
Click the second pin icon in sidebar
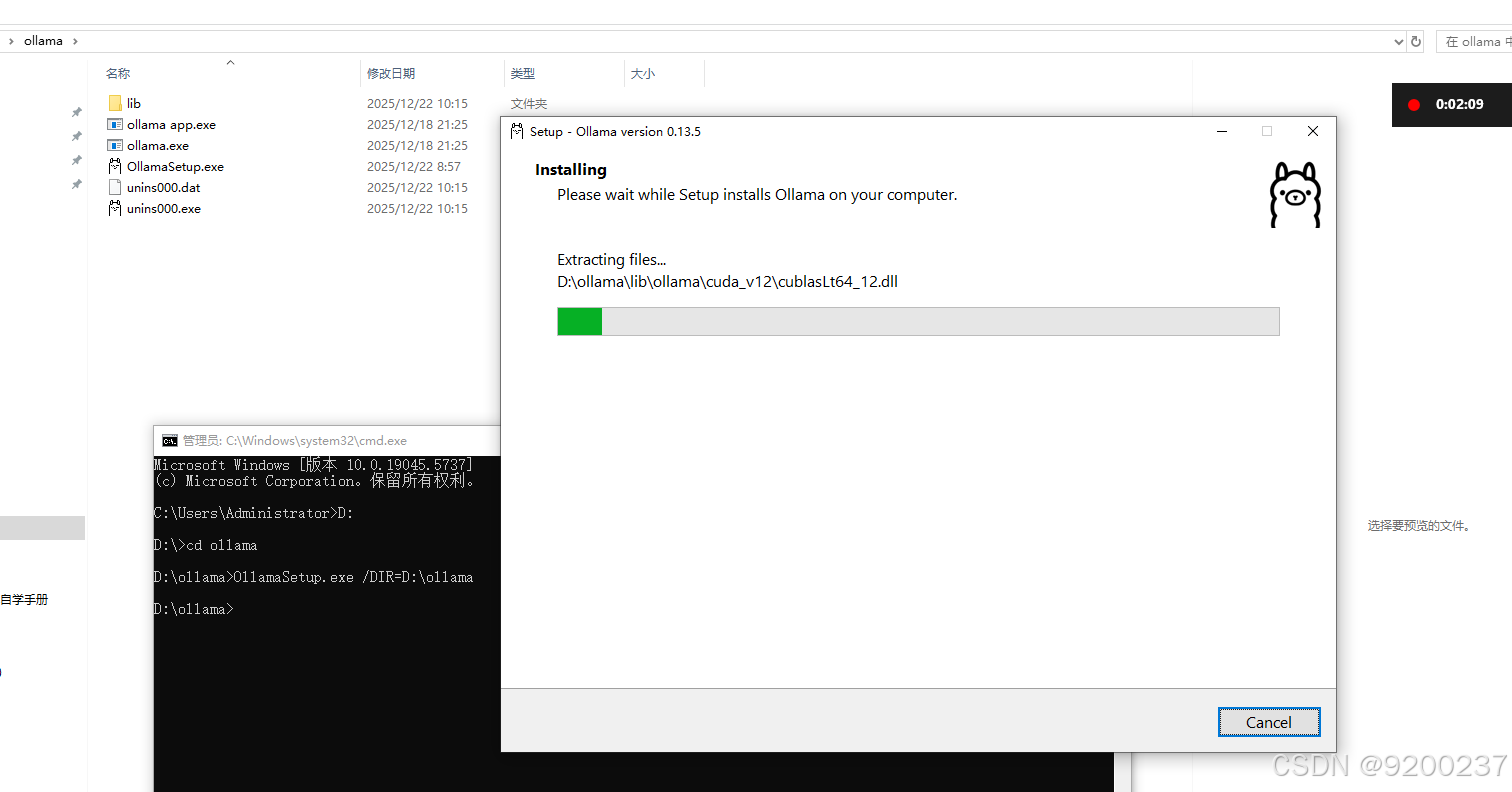tap(76, 136)
